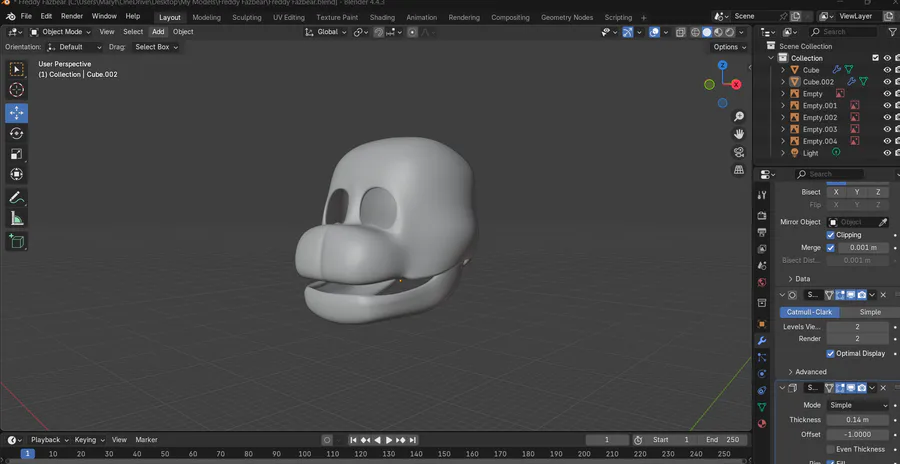Toggle the camera view icon
Screen dimensions: 900x464
[x=739, y=152]
